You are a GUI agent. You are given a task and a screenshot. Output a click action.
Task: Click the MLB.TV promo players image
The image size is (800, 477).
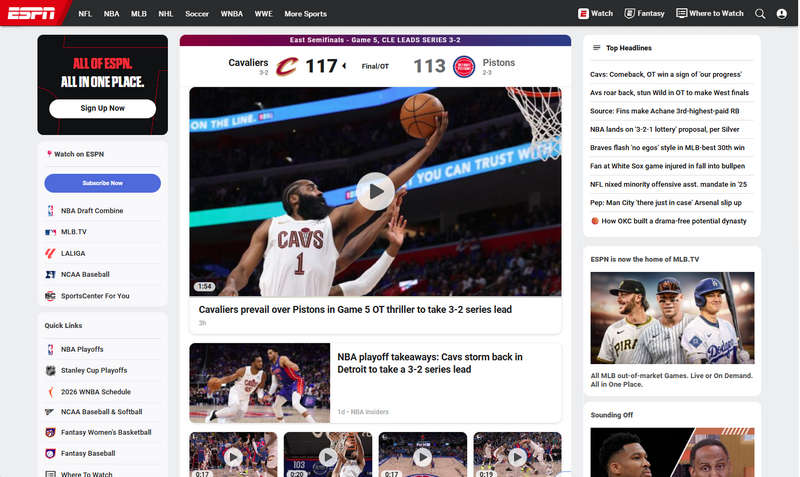coord(672,318)
